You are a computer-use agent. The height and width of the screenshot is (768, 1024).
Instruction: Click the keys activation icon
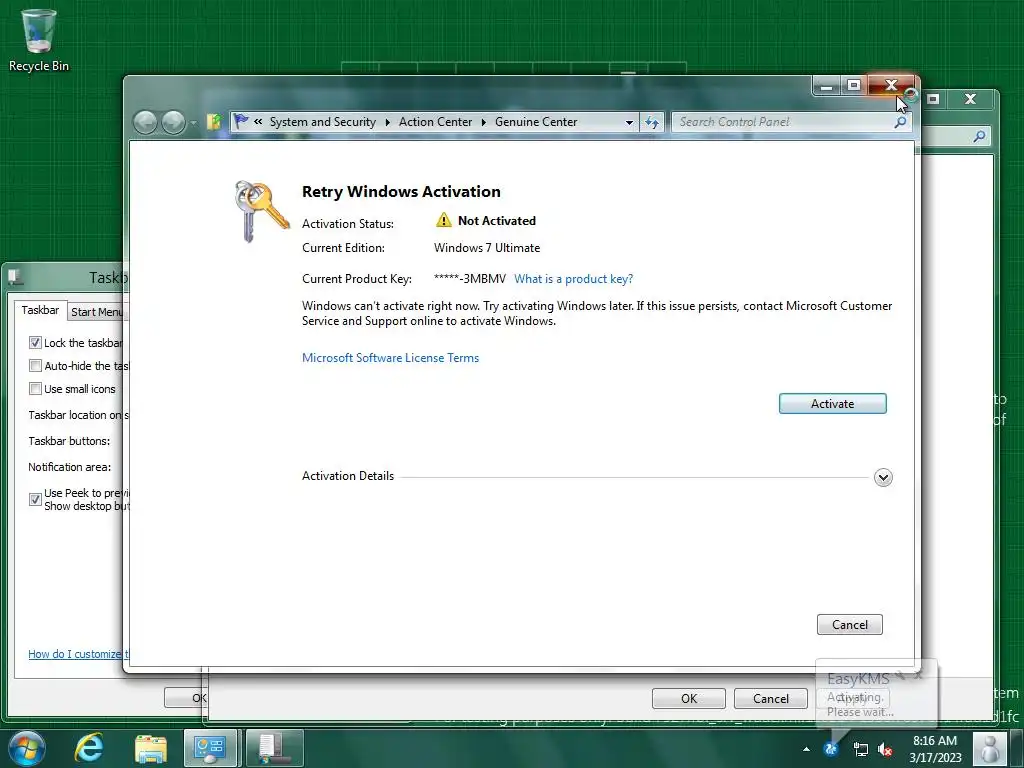(x=261, y=211)
